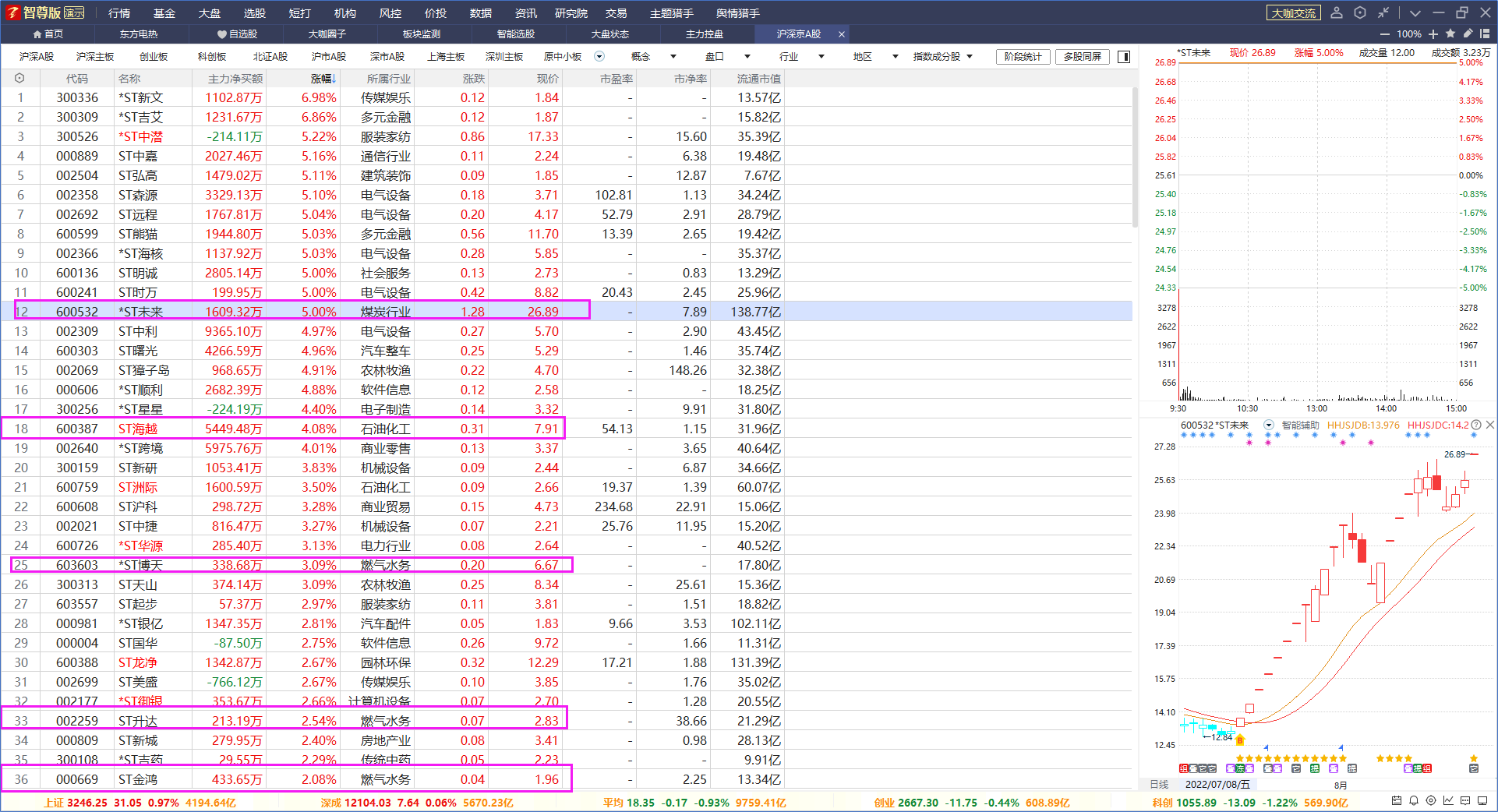Click the help question mark on K-line chart
The width and height of the screenshot is (1498, 812).
pos(1475,425)
